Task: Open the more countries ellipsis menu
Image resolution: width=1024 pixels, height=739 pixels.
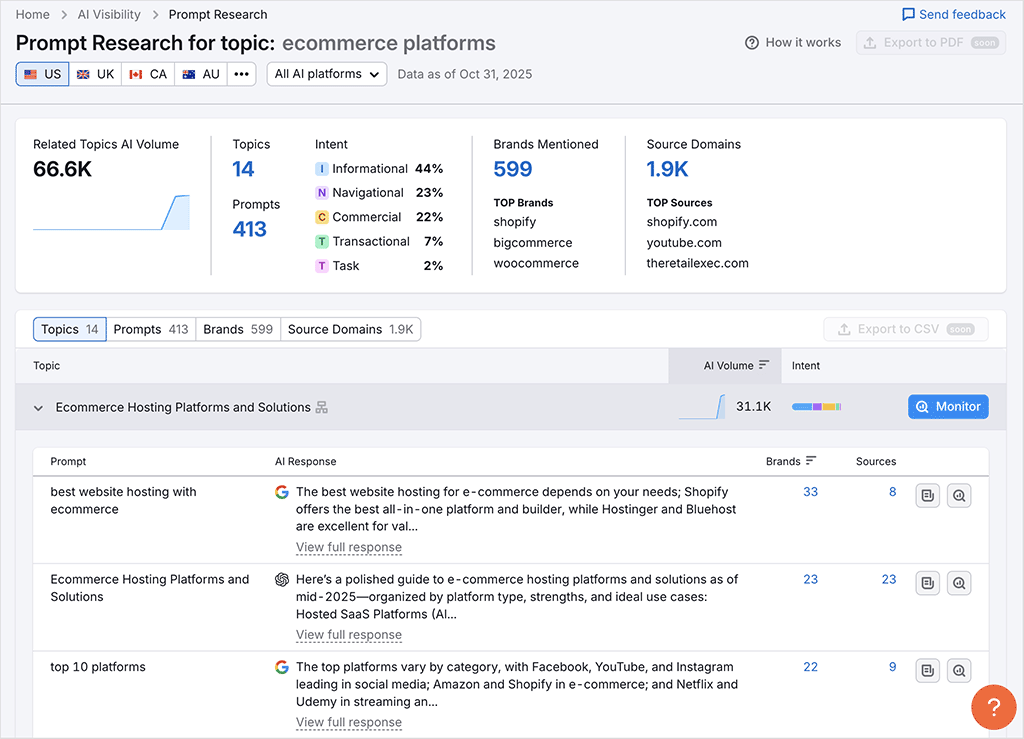Action: (241, 73)
